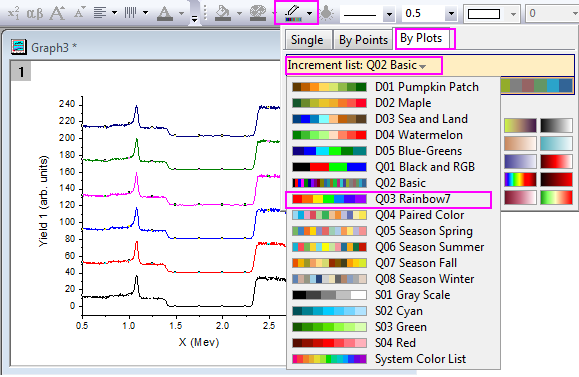Pick the purple-to-white gradient swatch
This screenshot has height=377, width=579.
520,161
